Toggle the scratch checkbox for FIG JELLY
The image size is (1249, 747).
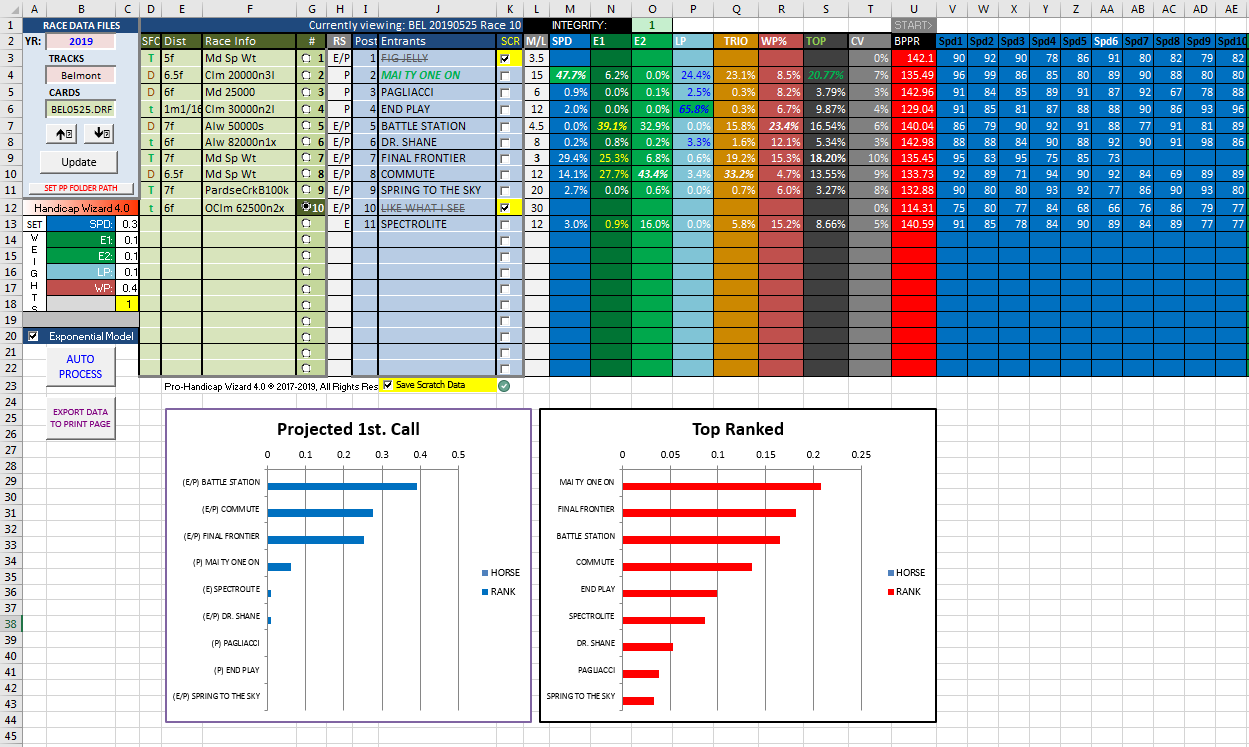point(505,59)
